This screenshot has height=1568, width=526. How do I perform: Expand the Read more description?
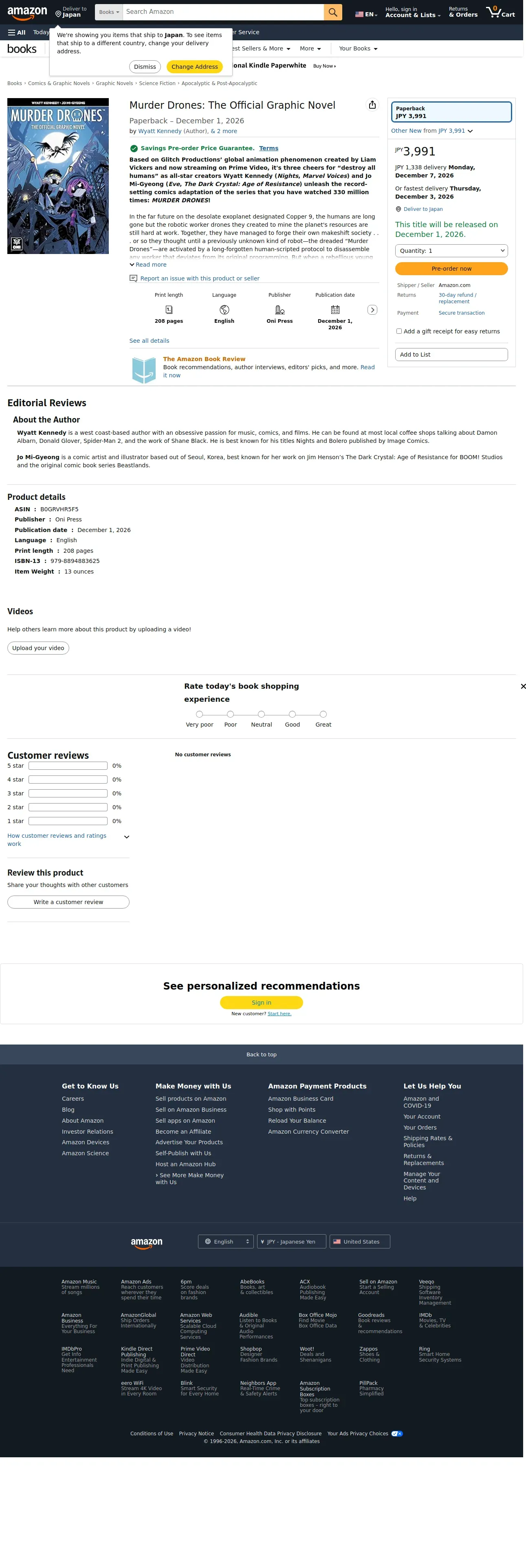(x=148, y=265)
